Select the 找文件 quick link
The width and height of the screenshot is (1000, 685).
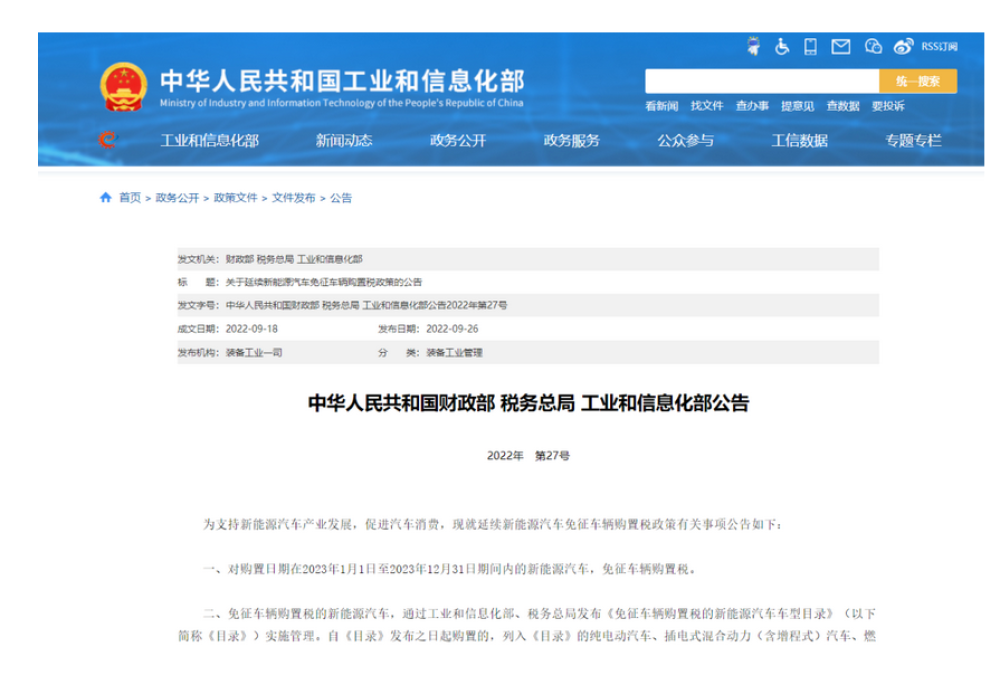tap(707, 106)
